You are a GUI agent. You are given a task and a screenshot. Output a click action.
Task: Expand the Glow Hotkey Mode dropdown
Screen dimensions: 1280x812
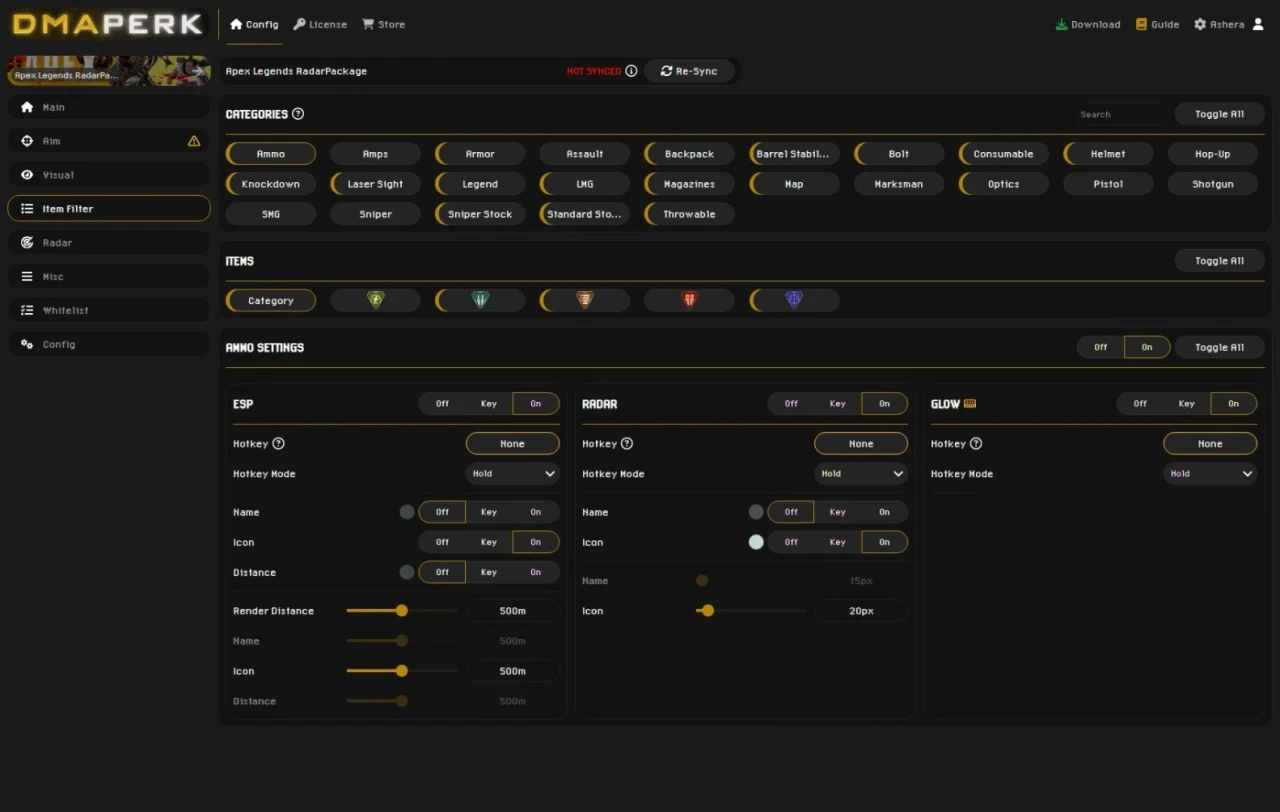click(1210, 473)
